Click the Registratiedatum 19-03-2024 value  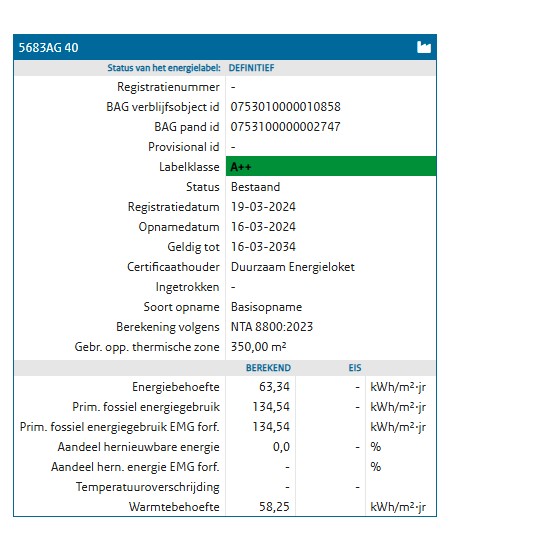pyautogui.click(x=263, y=207)
